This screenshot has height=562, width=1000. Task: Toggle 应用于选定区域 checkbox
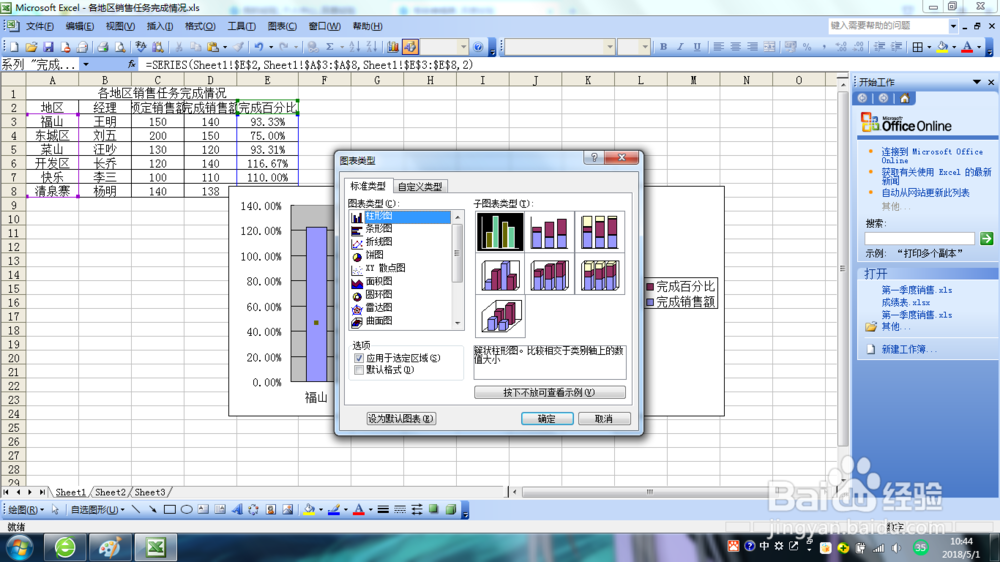[359, 359]
